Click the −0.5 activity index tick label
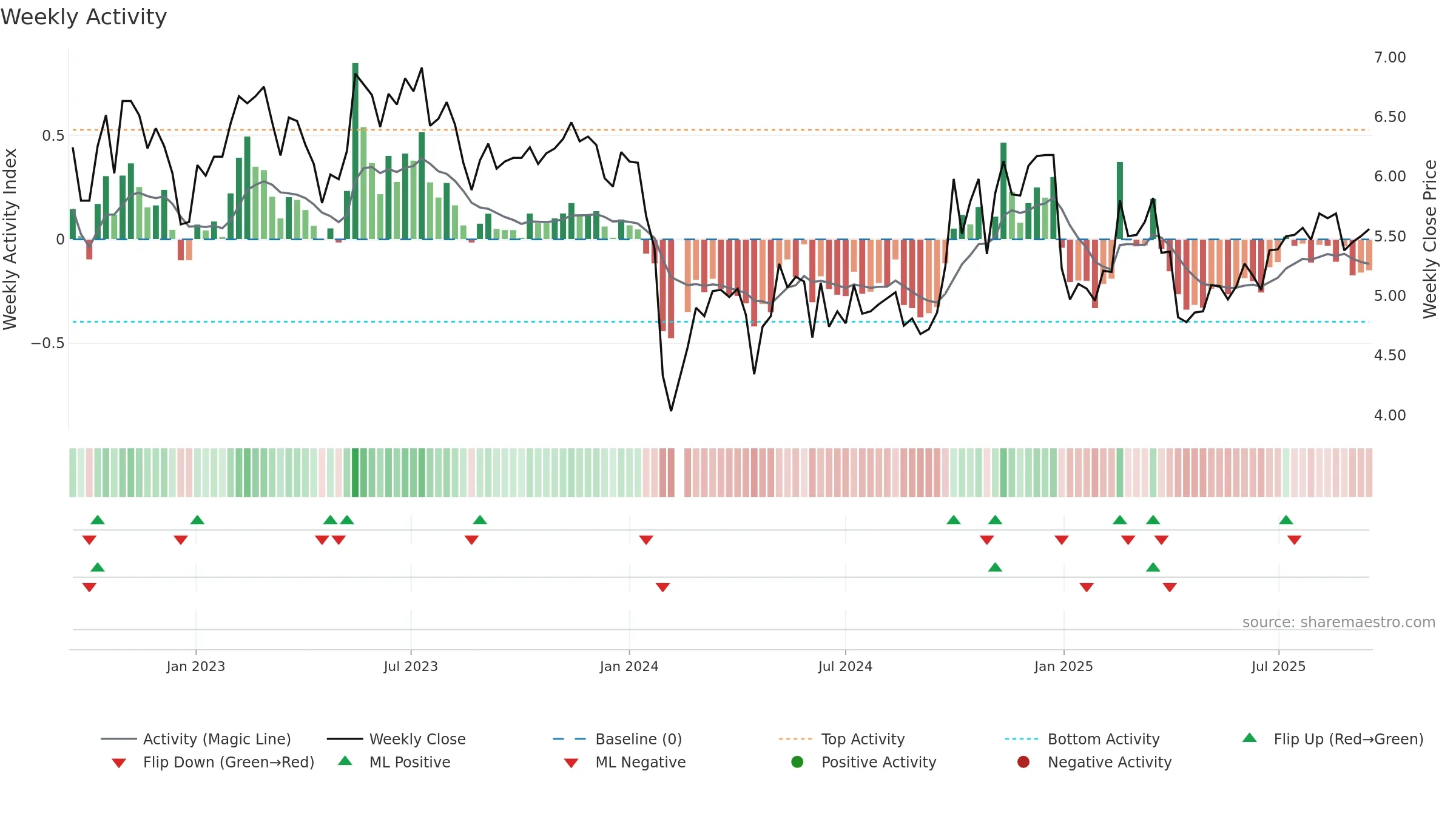 47,343
